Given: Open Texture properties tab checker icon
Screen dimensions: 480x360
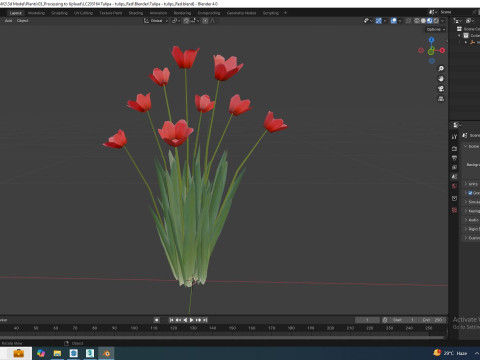Looking at the screenshot, I should (x=454, y=210).
